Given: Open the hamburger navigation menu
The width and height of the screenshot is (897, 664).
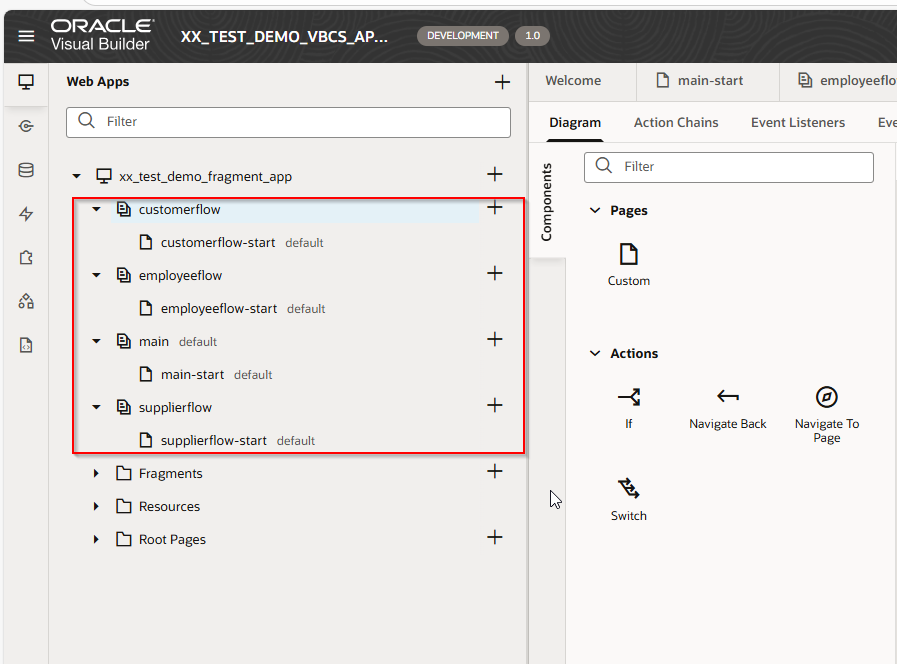Looking at the screenshot, I should [26, 36].
